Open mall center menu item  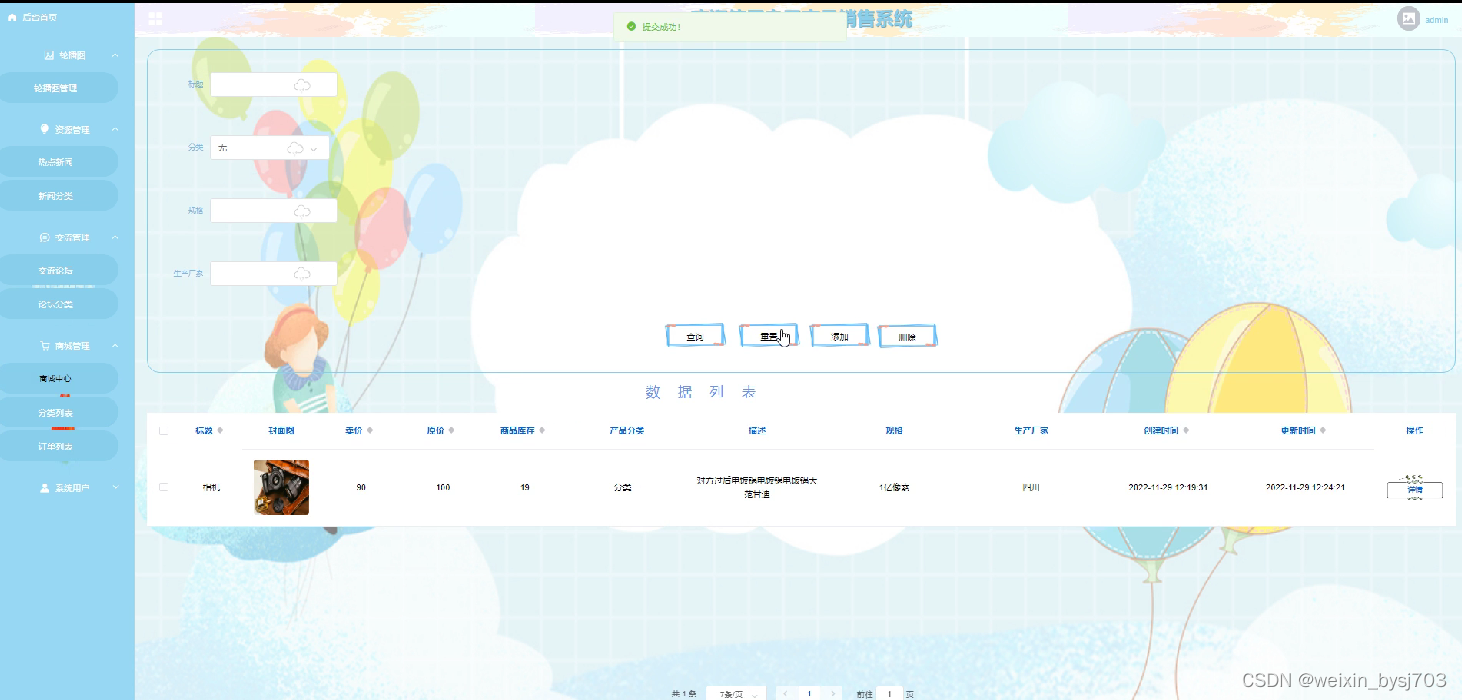[x=57, y=378]
